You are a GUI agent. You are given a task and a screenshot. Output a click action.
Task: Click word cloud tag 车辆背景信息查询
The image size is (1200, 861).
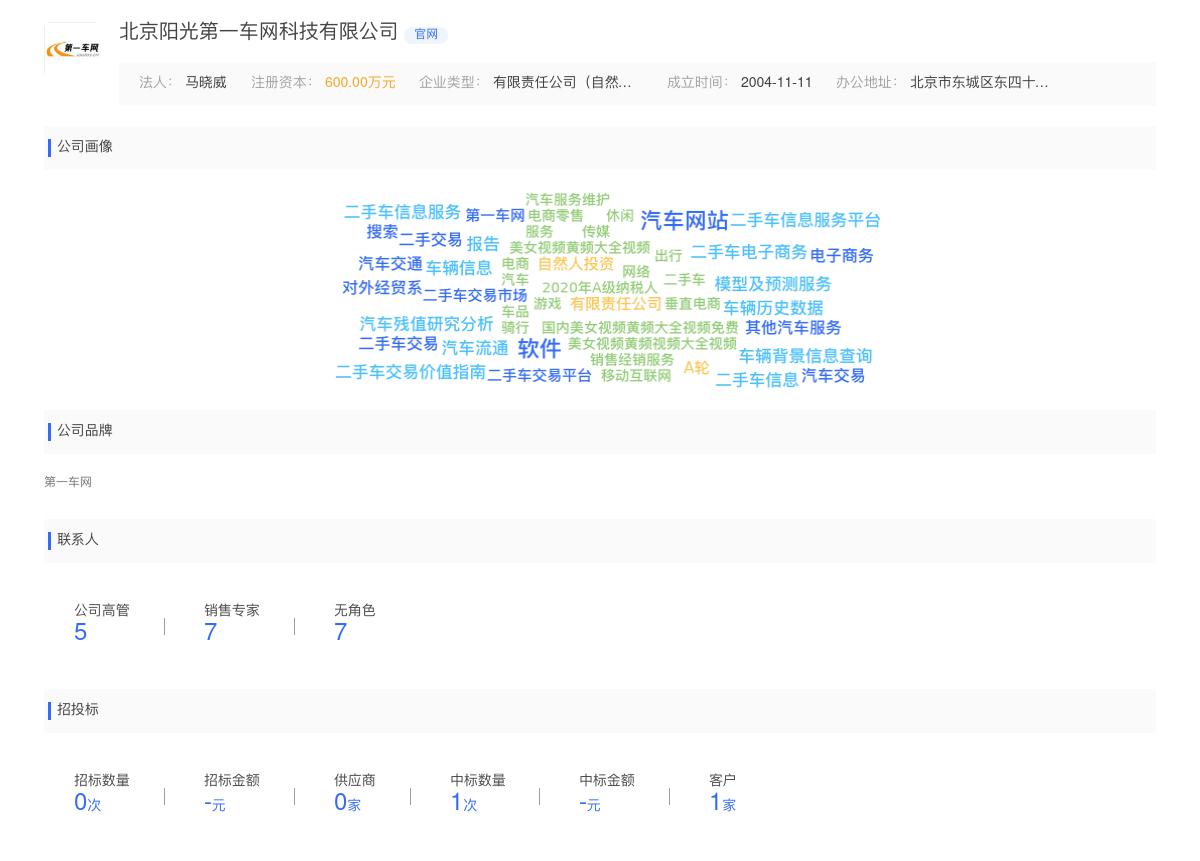(x=806, y=356)
